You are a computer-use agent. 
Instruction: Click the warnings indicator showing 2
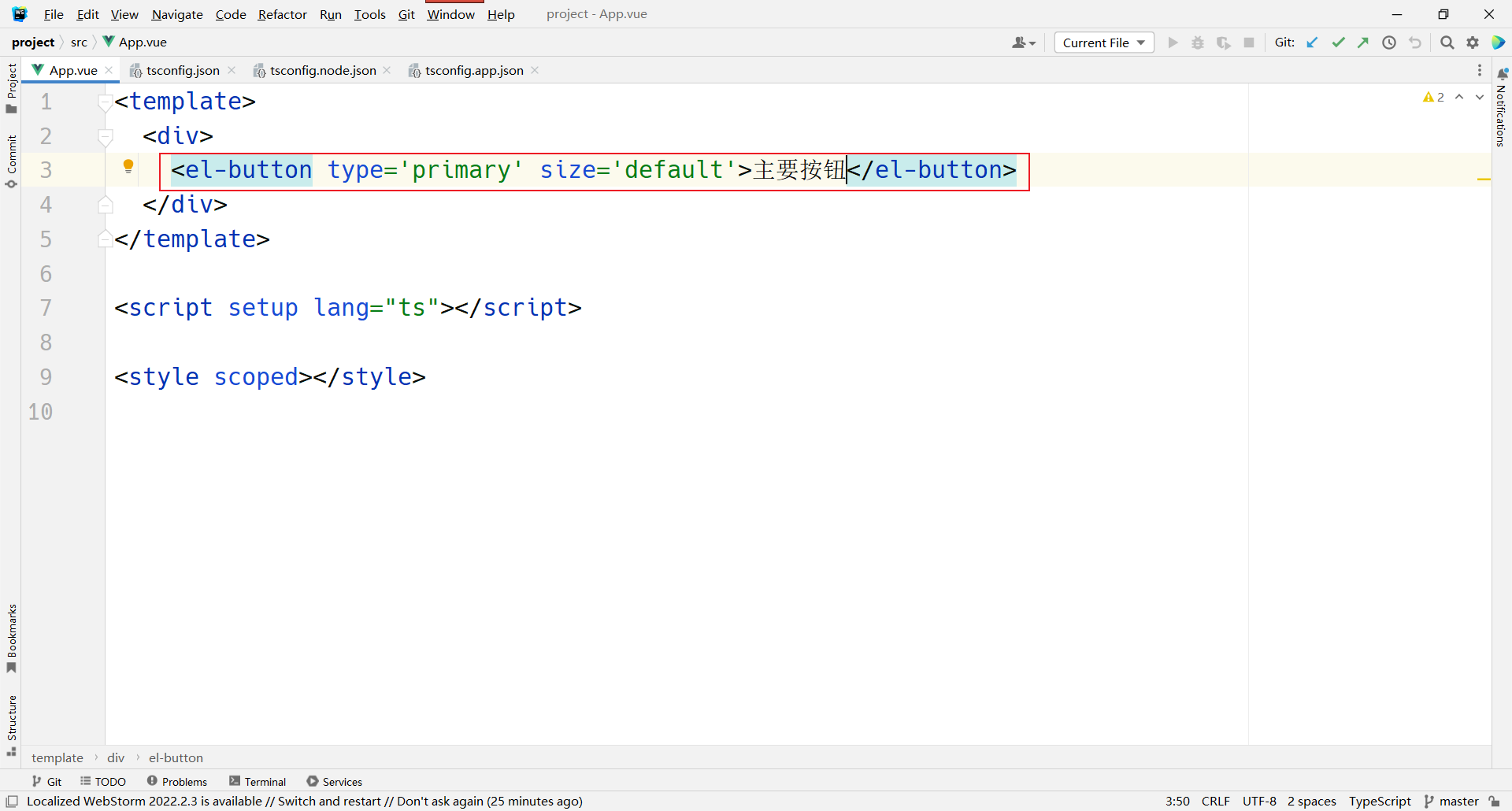tap(1433, 97)
